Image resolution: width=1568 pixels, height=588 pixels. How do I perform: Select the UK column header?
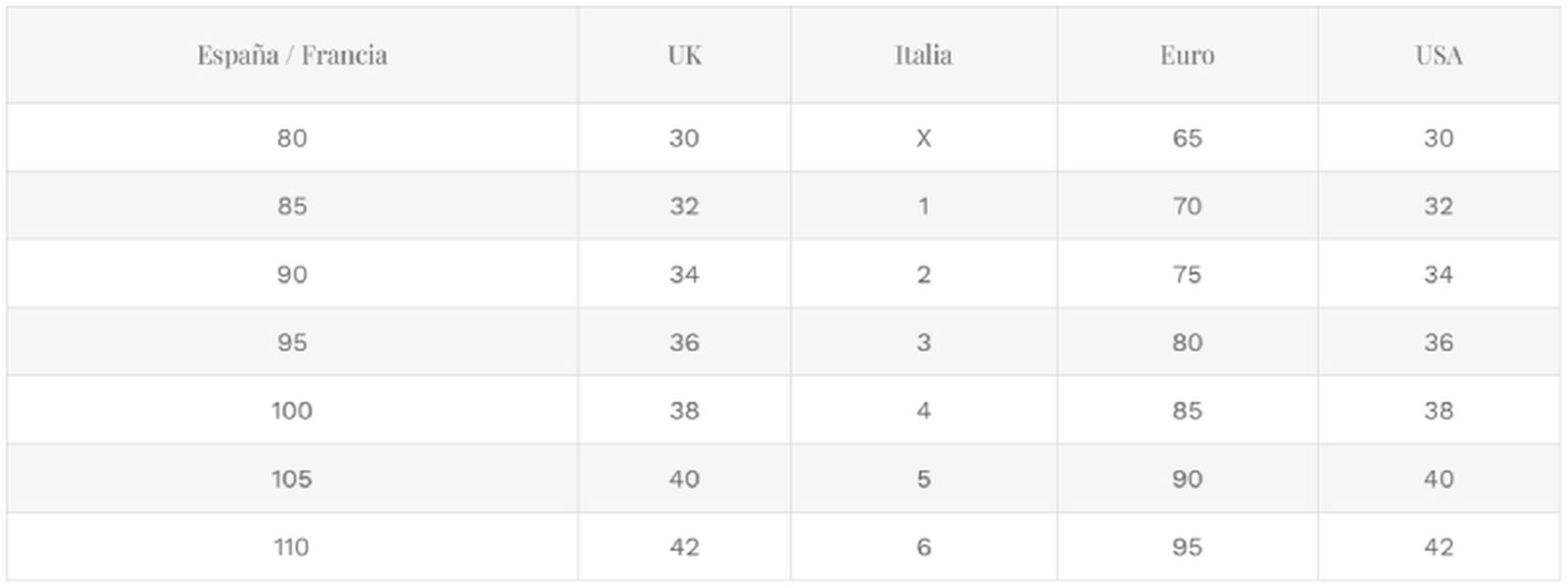point(684,55)
